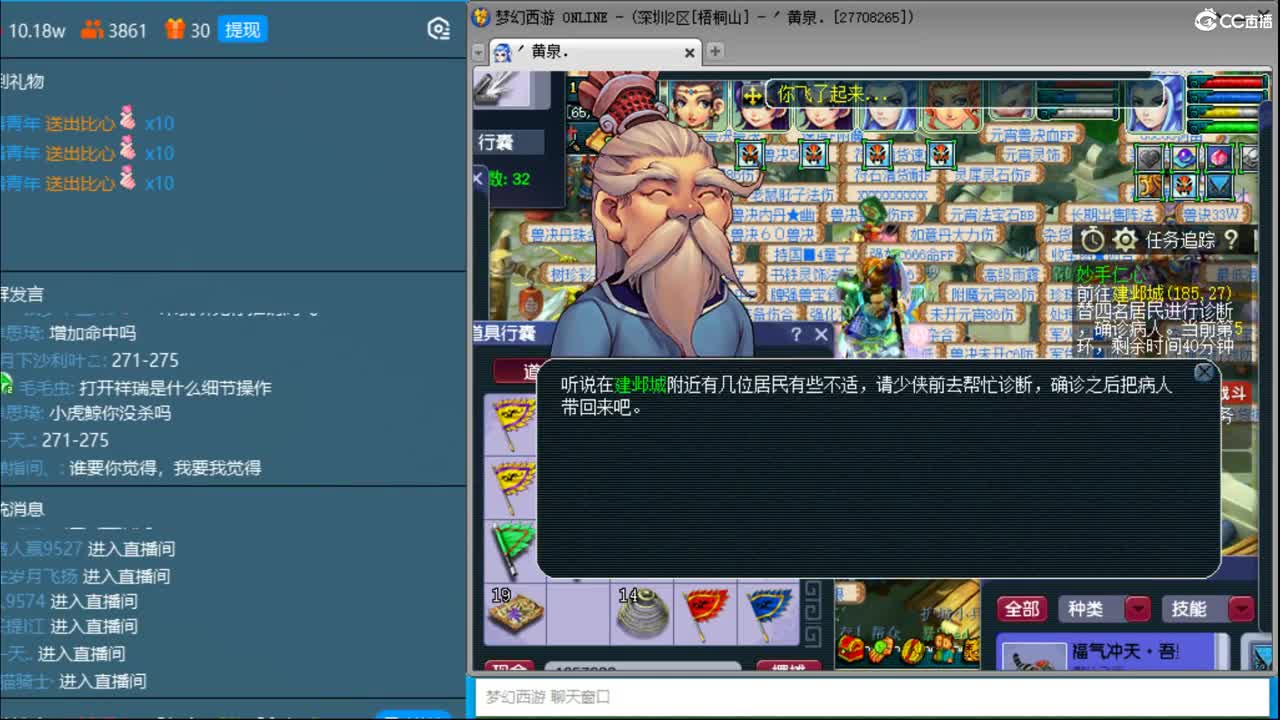Image resolution: width=1280 pixels, height=720 pixels.
Task: Click the 提现 withdraw button
Action: [x=243, y=30]
